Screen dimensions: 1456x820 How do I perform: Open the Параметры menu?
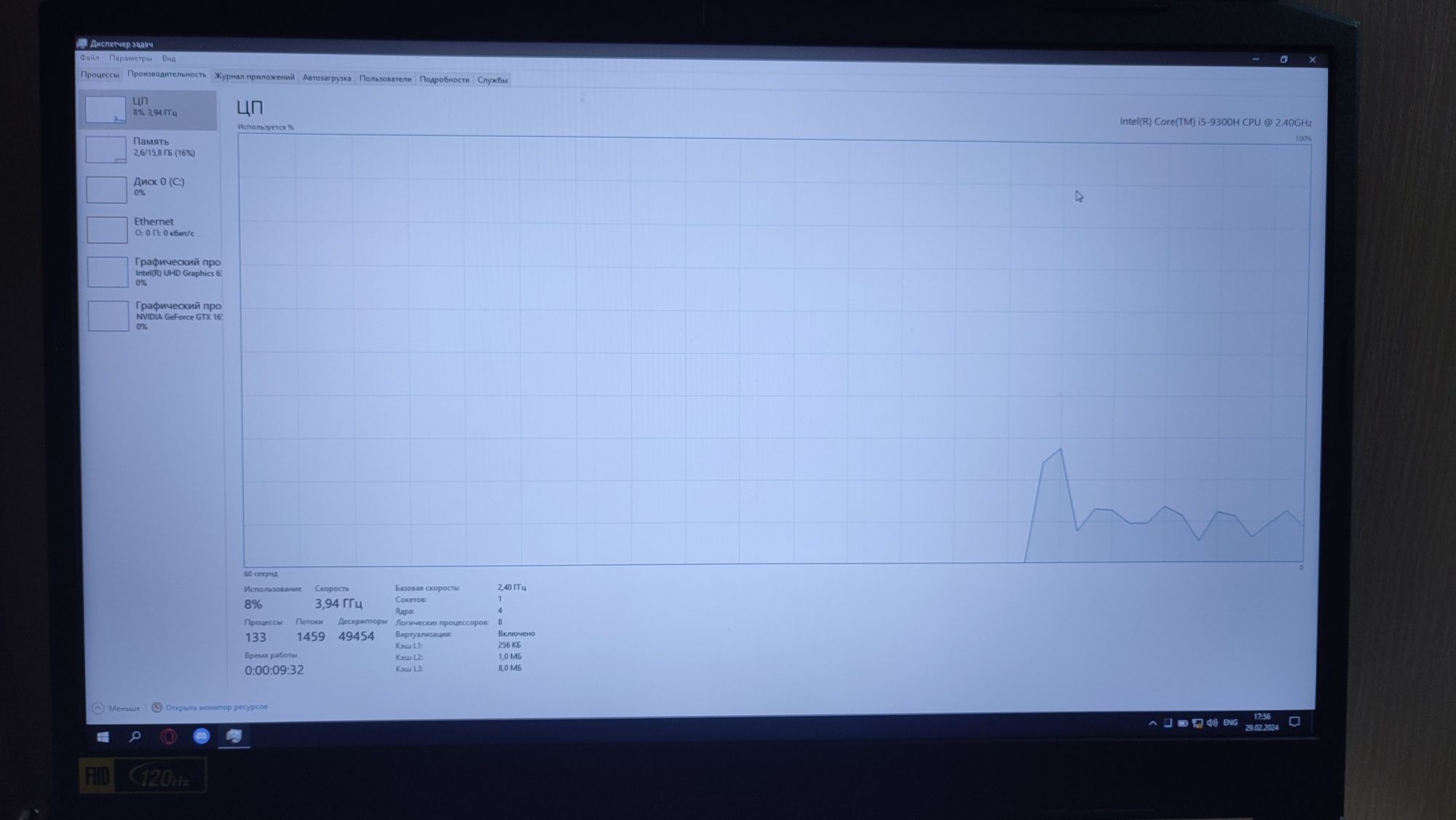(131, 58)
